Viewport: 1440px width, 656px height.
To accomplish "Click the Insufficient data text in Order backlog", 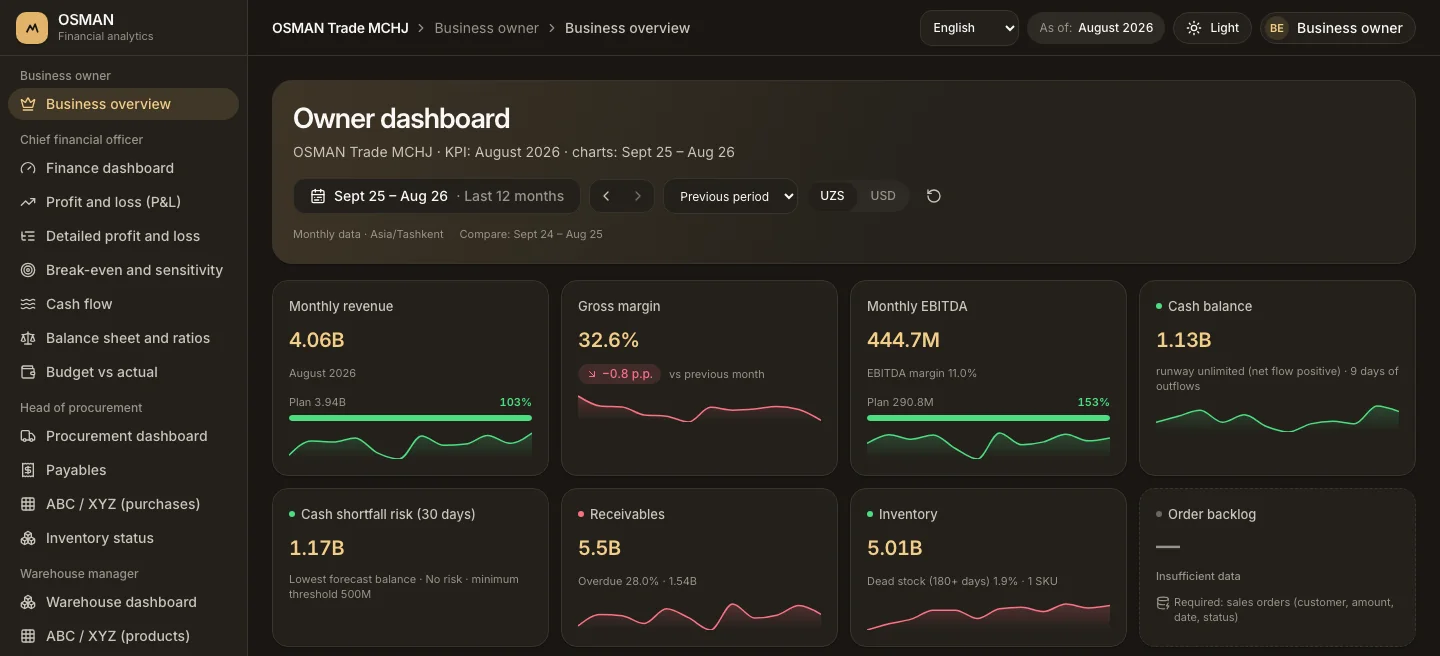I will [1198, 576].
